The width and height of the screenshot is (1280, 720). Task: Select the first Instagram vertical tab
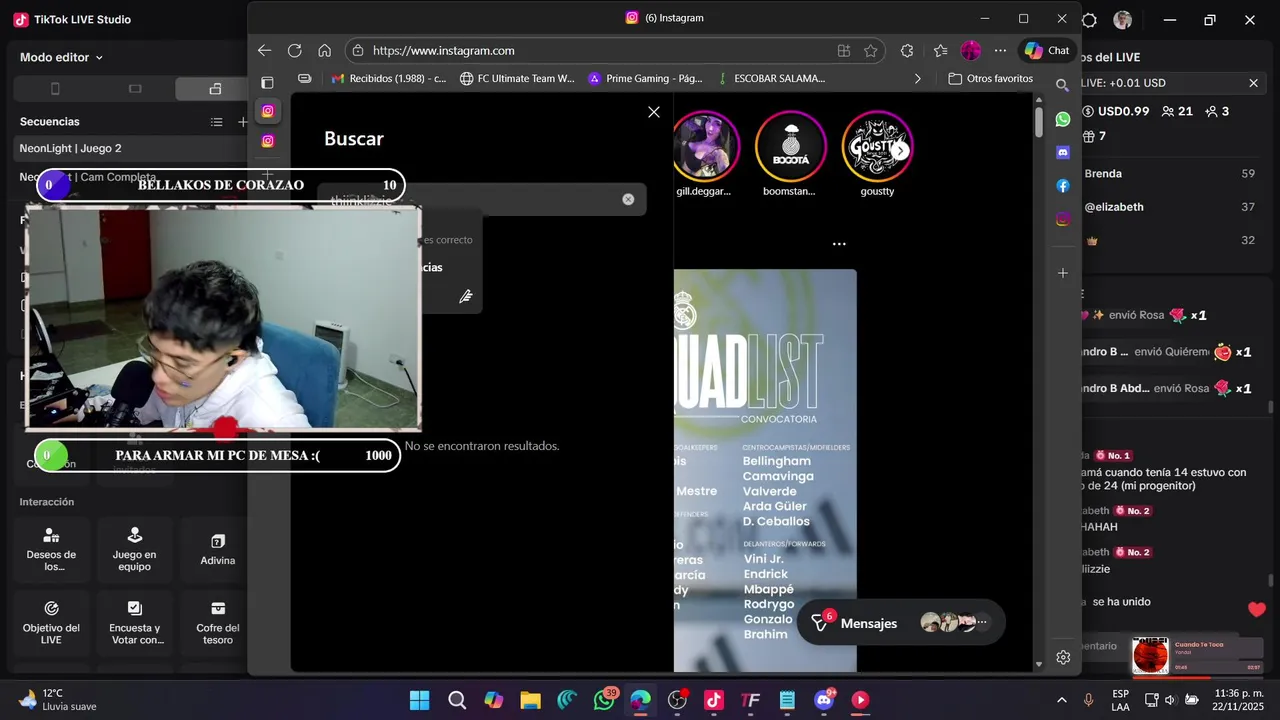pyautogui.click(x=267, y=111)
